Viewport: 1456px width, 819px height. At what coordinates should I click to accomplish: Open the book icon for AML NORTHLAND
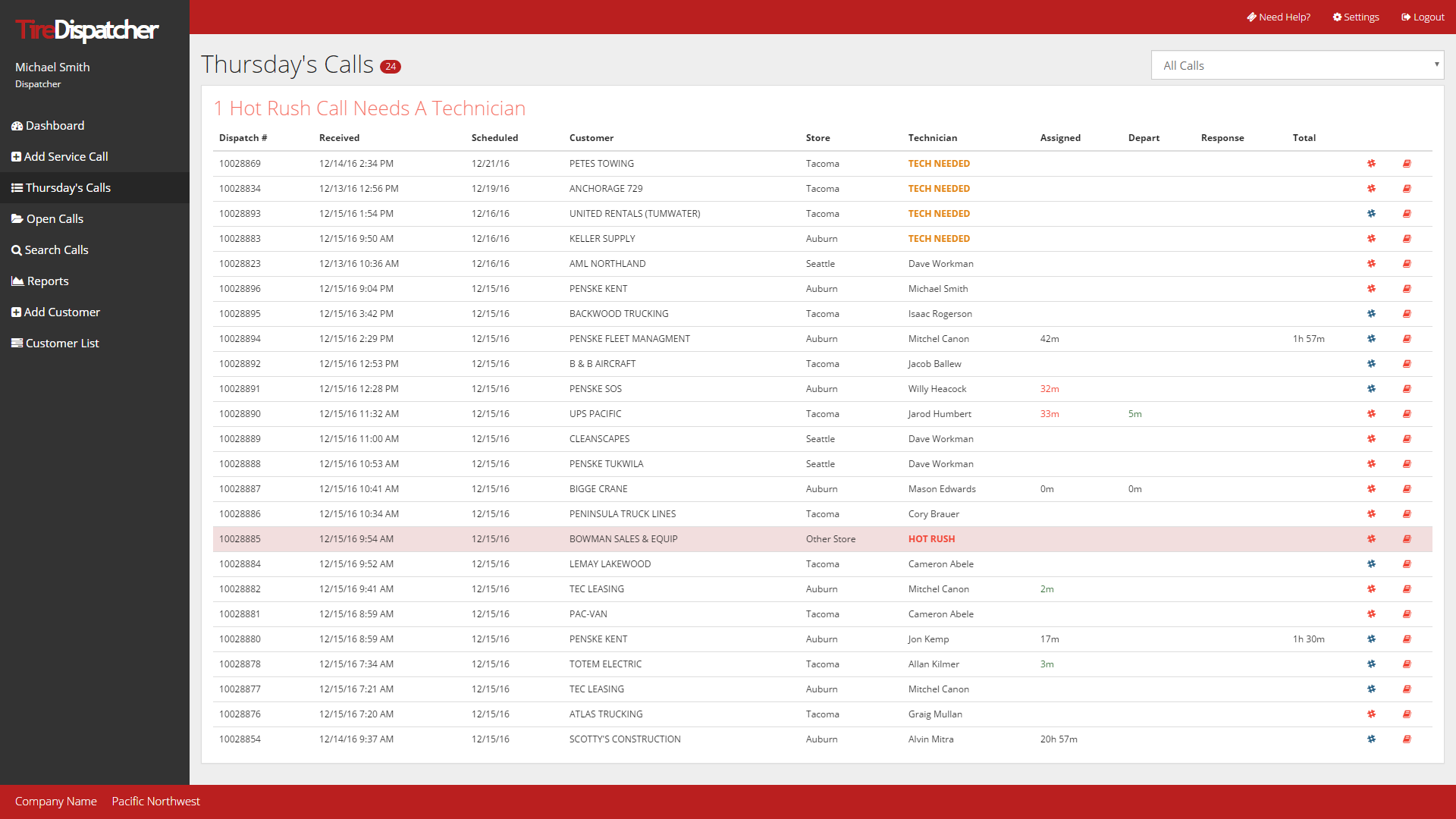(1407, 264)
